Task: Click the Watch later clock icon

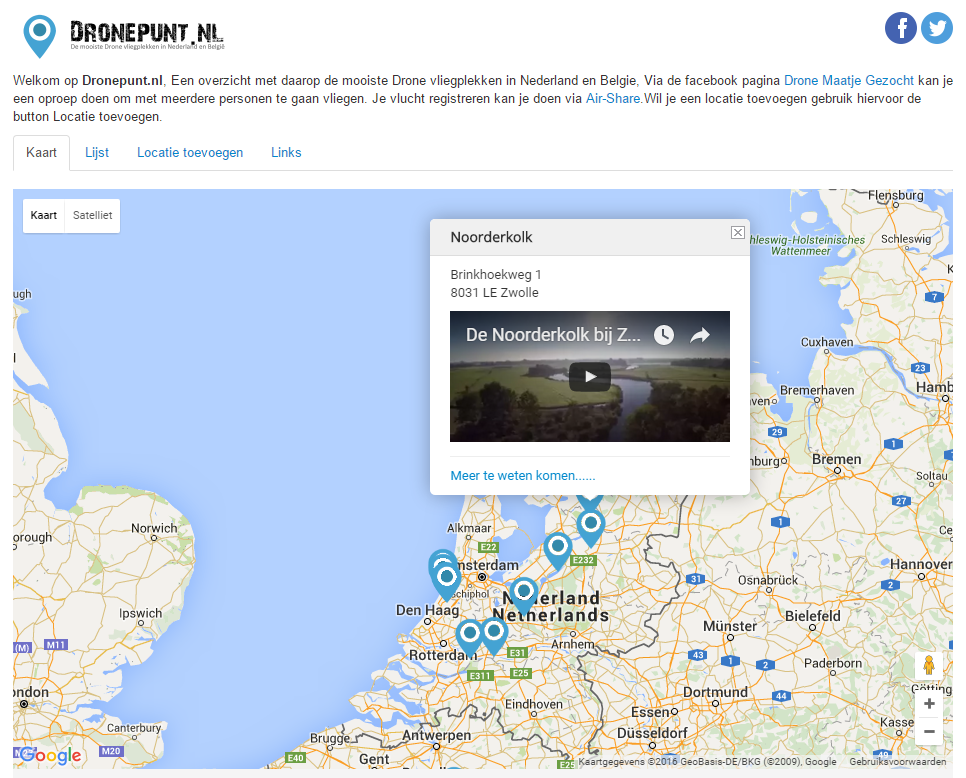Action: click(664, 335)
